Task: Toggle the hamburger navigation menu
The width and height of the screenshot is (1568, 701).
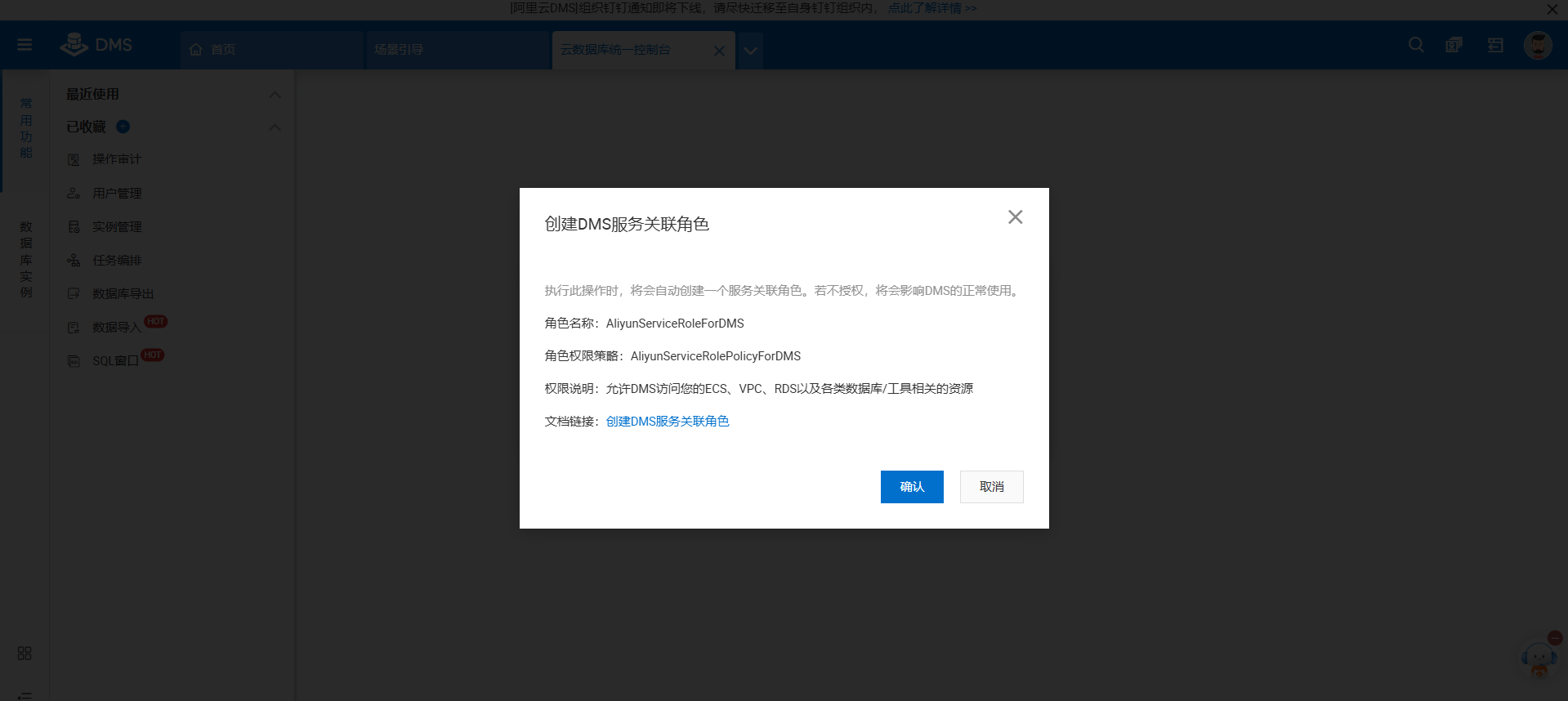Action: [25, 45]
